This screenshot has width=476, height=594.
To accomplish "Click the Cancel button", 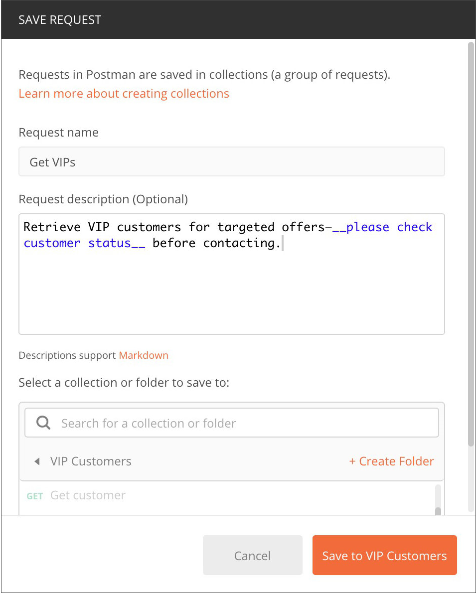I will tap(253, 555).
